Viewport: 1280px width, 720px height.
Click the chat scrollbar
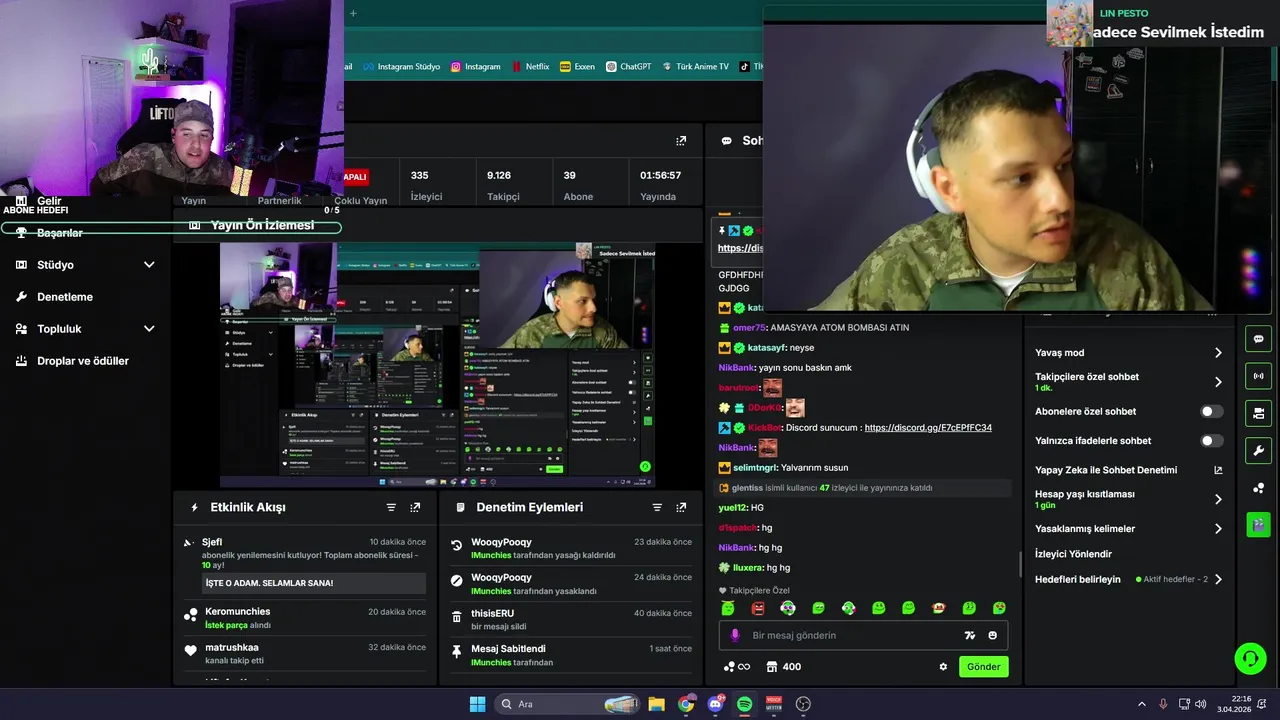point(1020,563)
